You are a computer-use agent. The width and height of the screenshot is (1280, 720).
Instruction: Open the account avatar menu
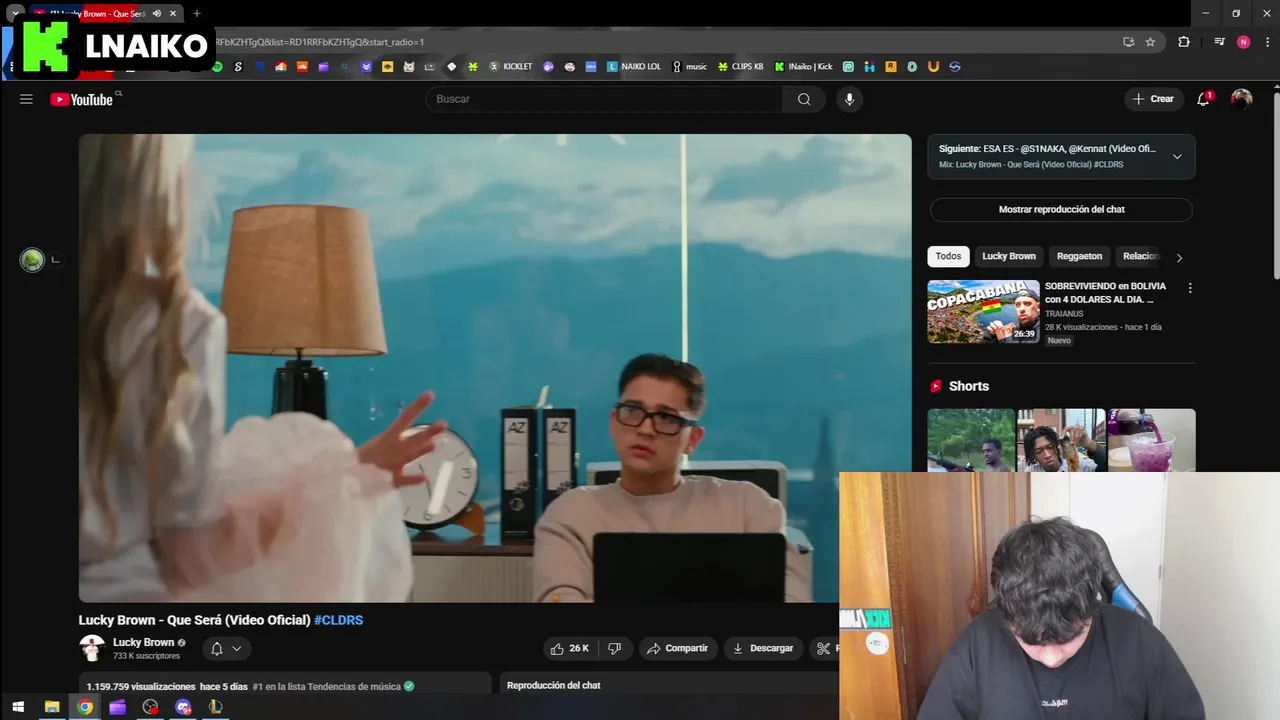pyautogui.click(x=1241, y=99)
